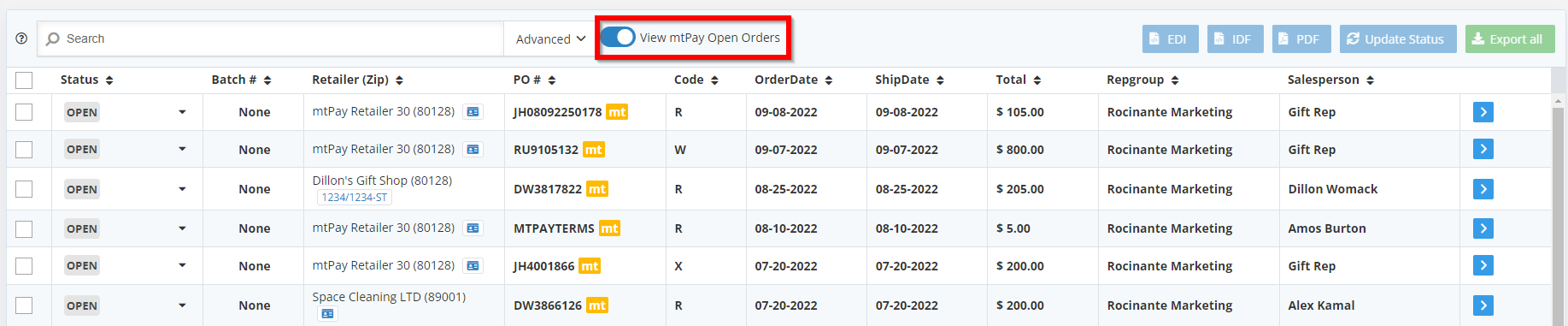Click the Update Status button
1568x326 pixels.
coord(1398,39)
